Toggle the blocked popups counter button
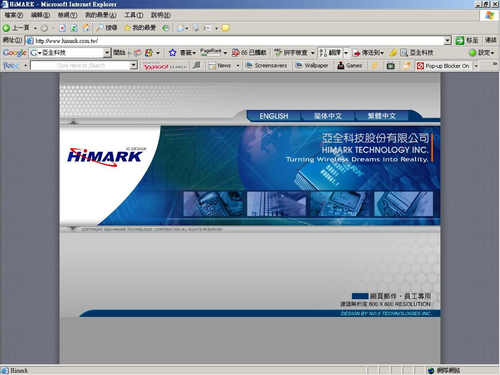 coord(249,53)
